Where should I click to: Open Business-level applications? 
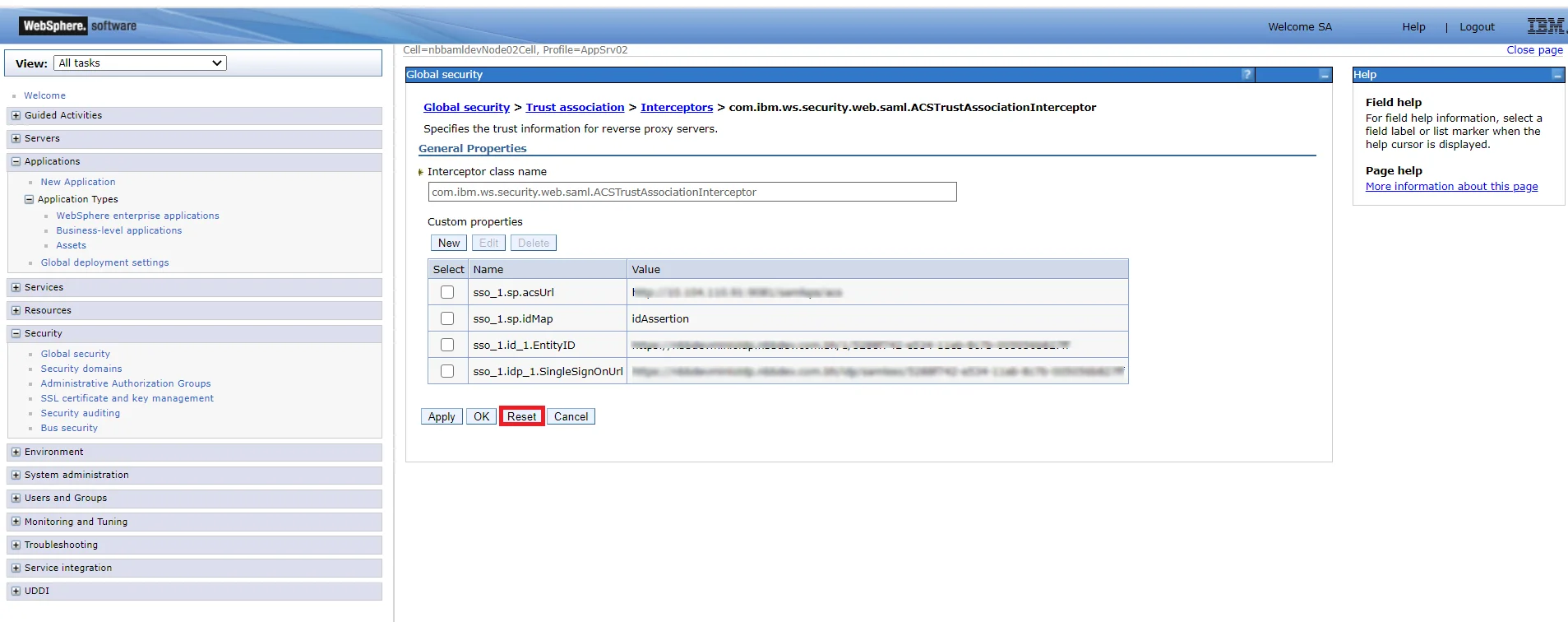pos(118,230)
